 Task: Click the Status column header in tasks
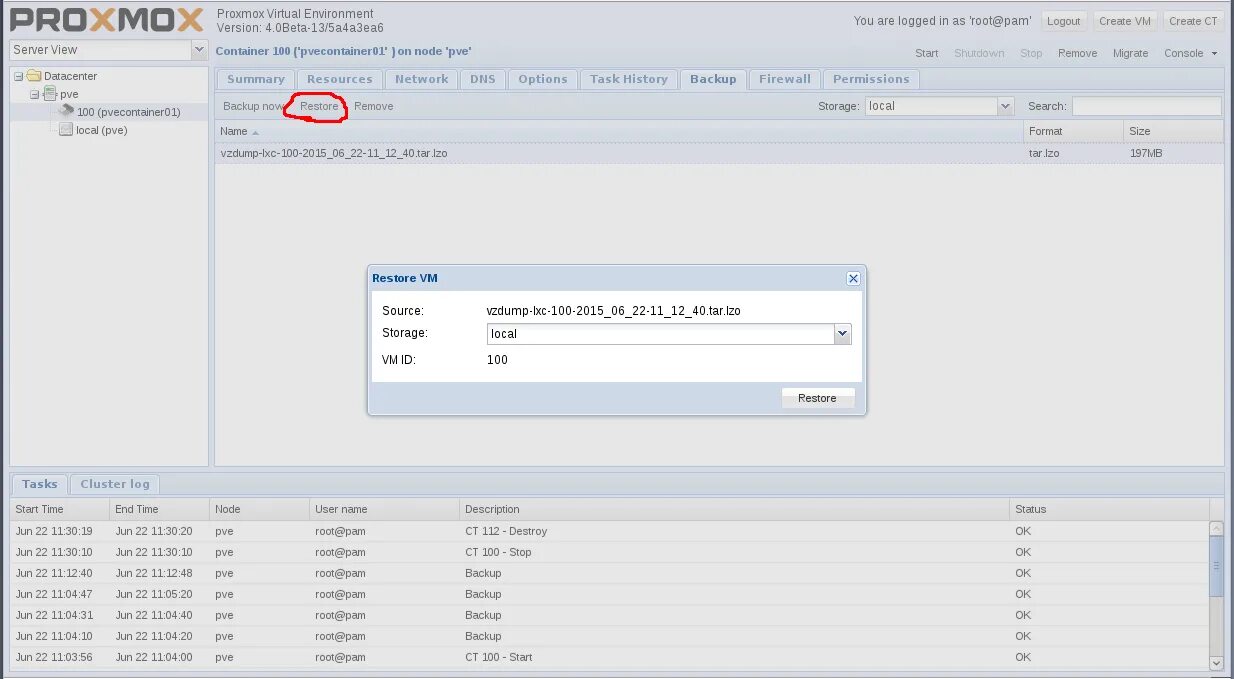point(1109,509)
